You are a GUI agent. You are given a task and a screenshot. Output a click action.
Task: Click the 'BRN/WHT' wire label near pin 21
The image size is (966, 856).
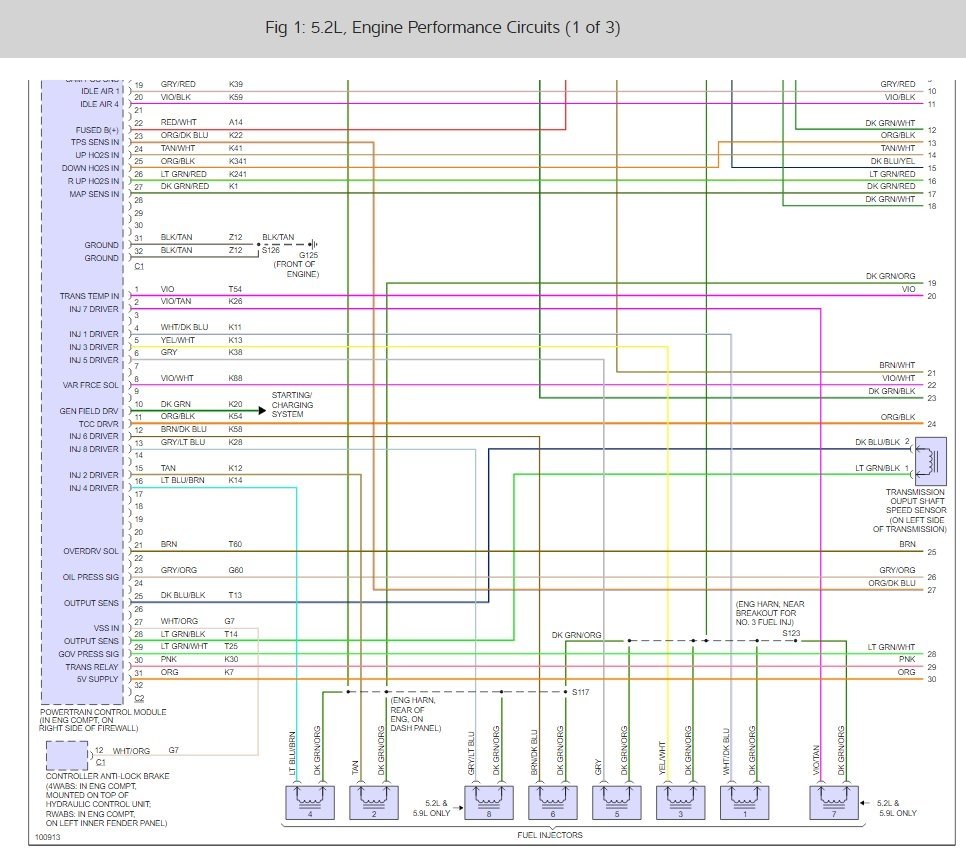pos(897,365)
